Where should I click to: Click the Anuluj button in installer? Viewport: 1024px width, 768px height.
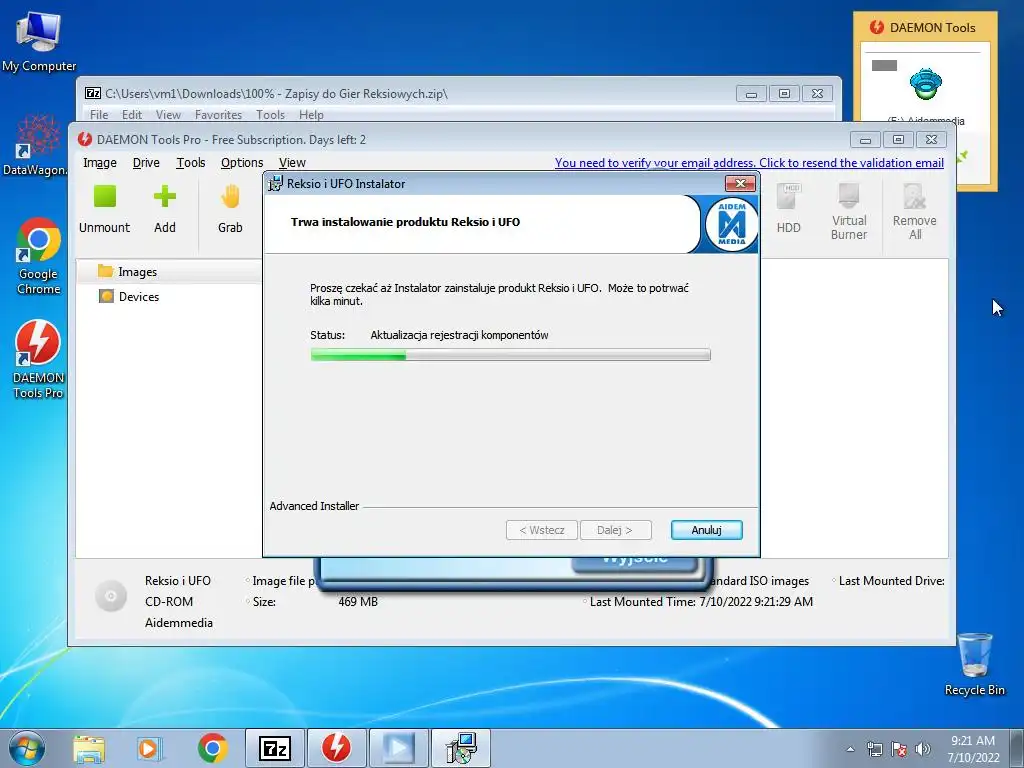pyautogui.click(x=707, y=530)
